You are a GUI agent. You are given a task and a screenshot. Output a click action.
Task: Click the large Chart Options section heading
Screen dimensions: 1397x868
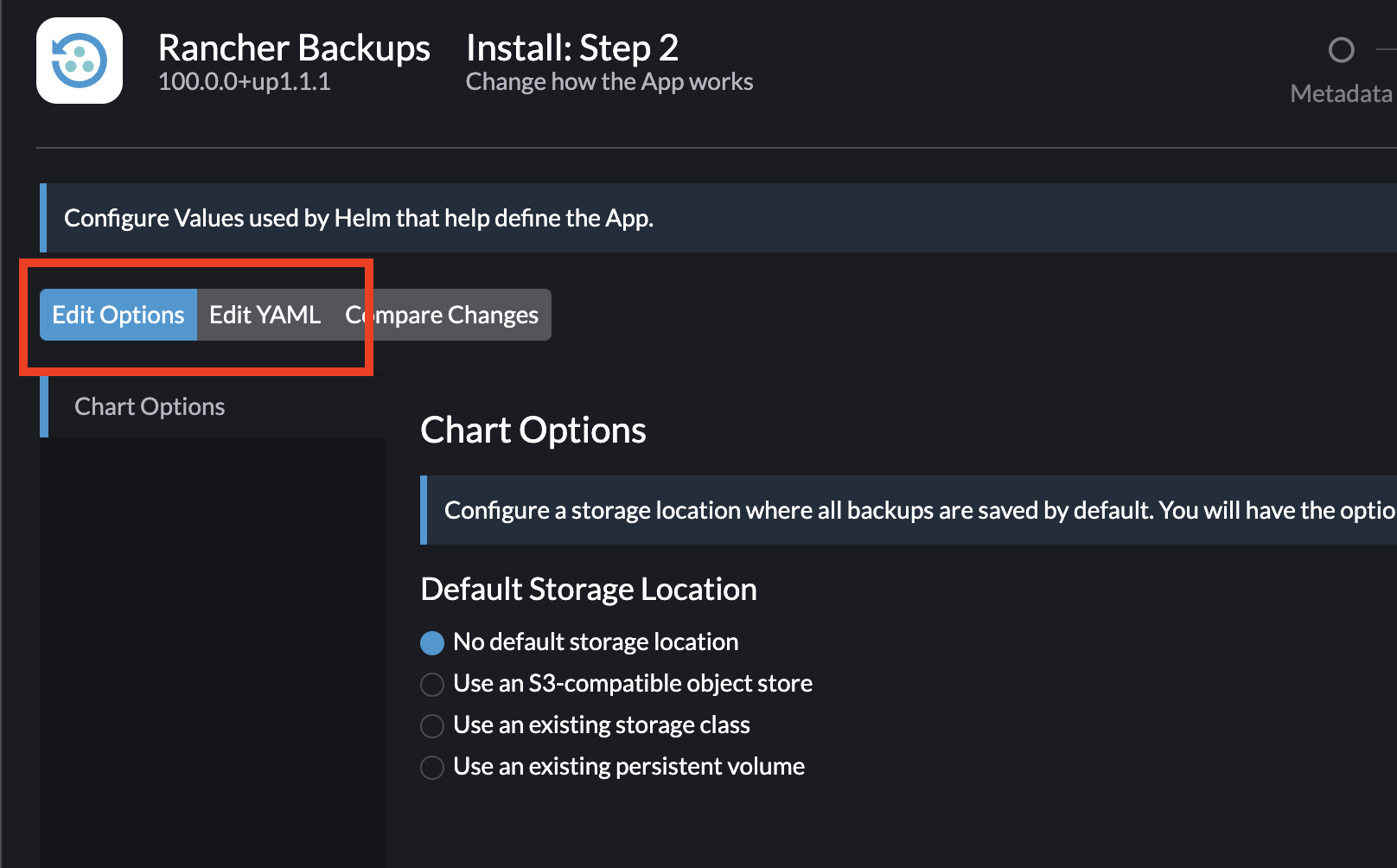click(x=533, y=431)
